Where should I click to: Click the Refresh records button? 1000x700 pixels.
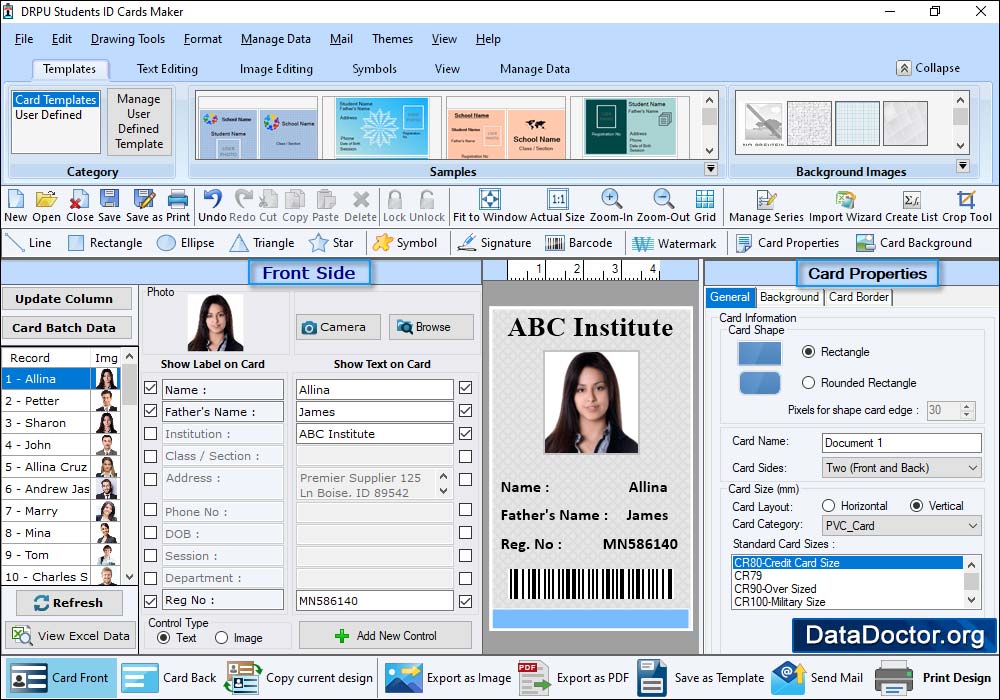pyautogui.click(x=69, y=602)
